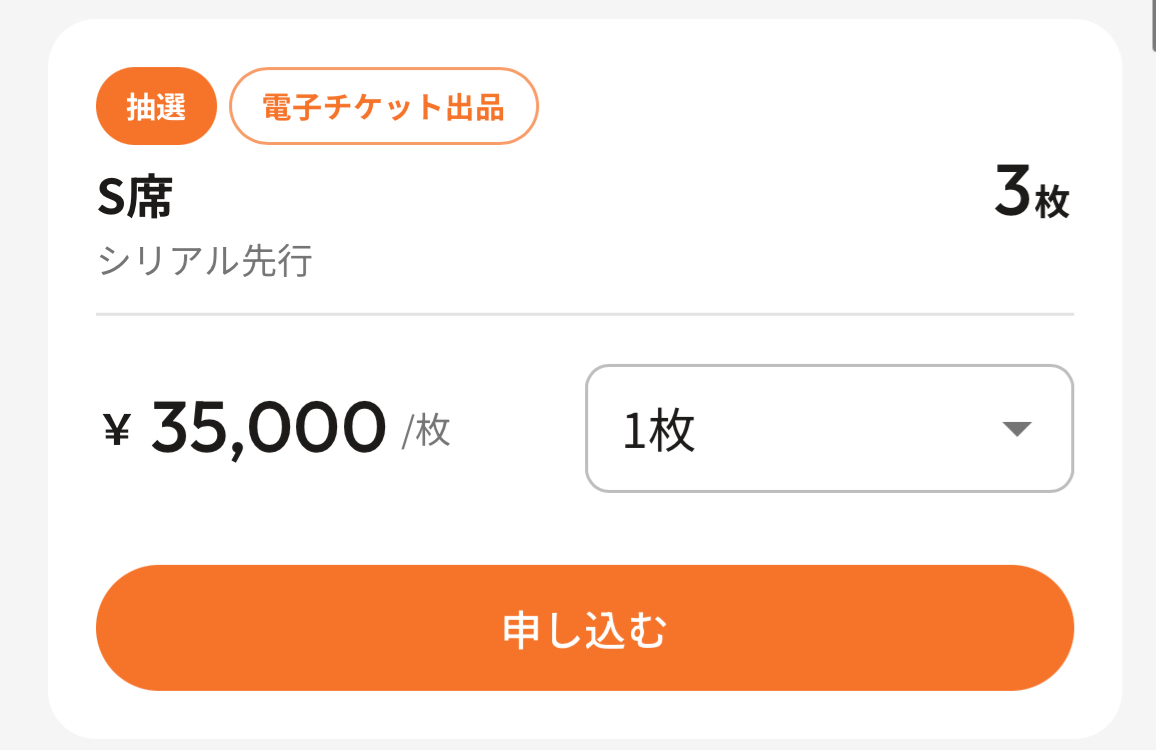Click the 35,000 price amount
Screen dimensions: 1156x750
pyautogui.click(x=268, y=428)
